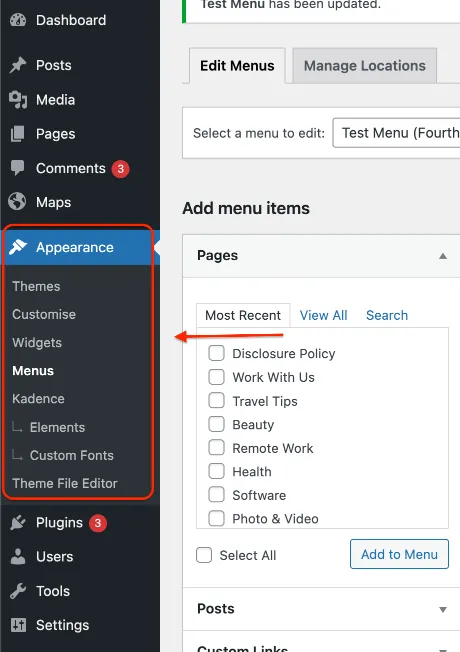Screen dimensions: 460x652
Task: Collapse the Pages panel arrow
Action: 443,256
